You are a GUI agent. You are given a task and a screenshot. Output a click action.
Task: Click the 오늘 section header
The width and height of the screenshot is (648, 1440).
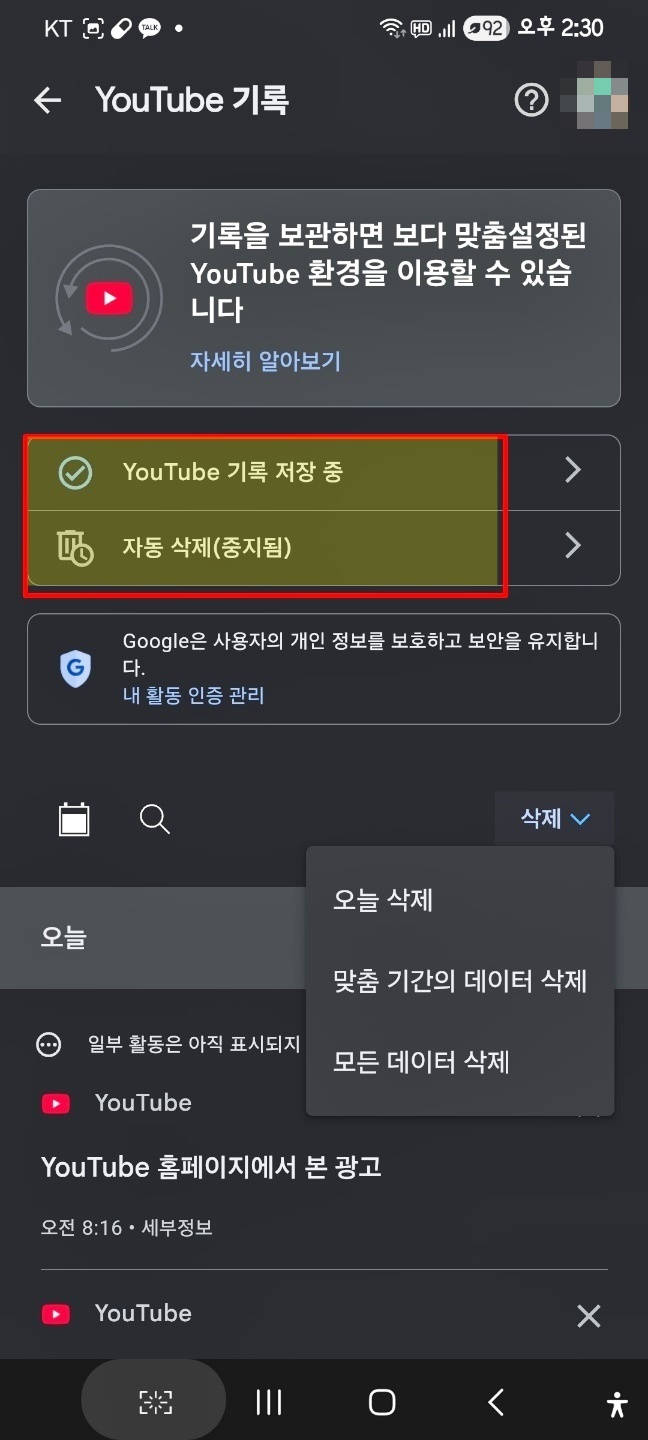tap(64, 937)
